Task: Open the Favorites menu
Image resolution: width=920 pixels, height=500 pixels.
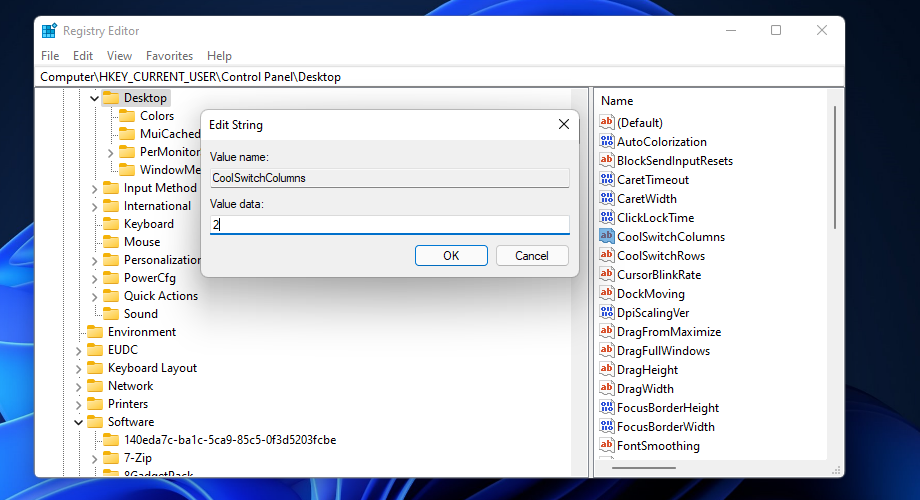Action: [x=170, y=56]
